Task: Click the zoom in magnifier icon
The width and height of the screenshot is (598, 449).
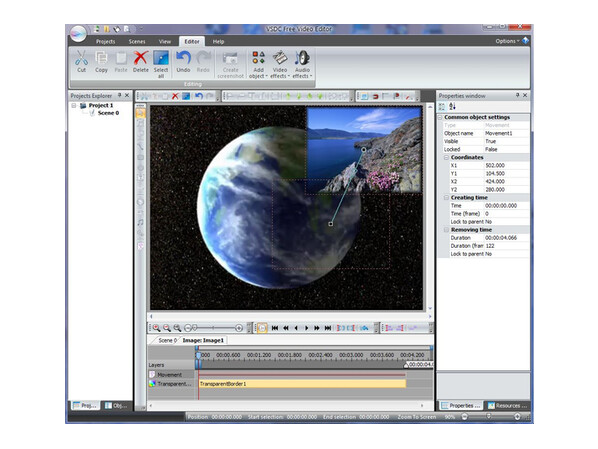Action: pyautogui.click(x=156, y=328)
